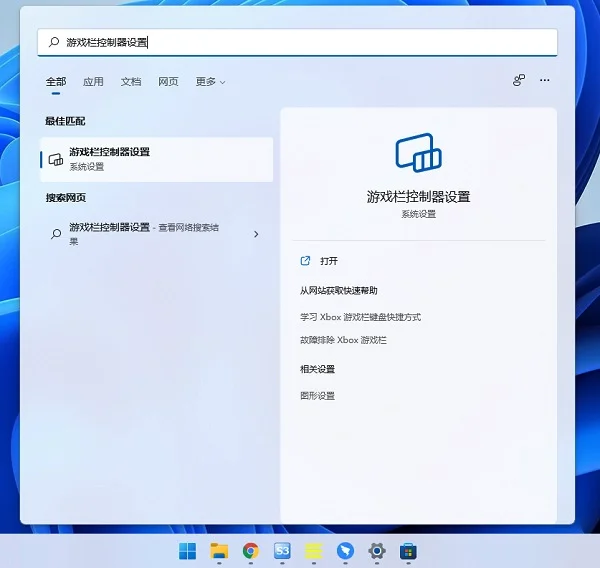
Task: Click into the search text field
Action: click(x=297, y=42)
